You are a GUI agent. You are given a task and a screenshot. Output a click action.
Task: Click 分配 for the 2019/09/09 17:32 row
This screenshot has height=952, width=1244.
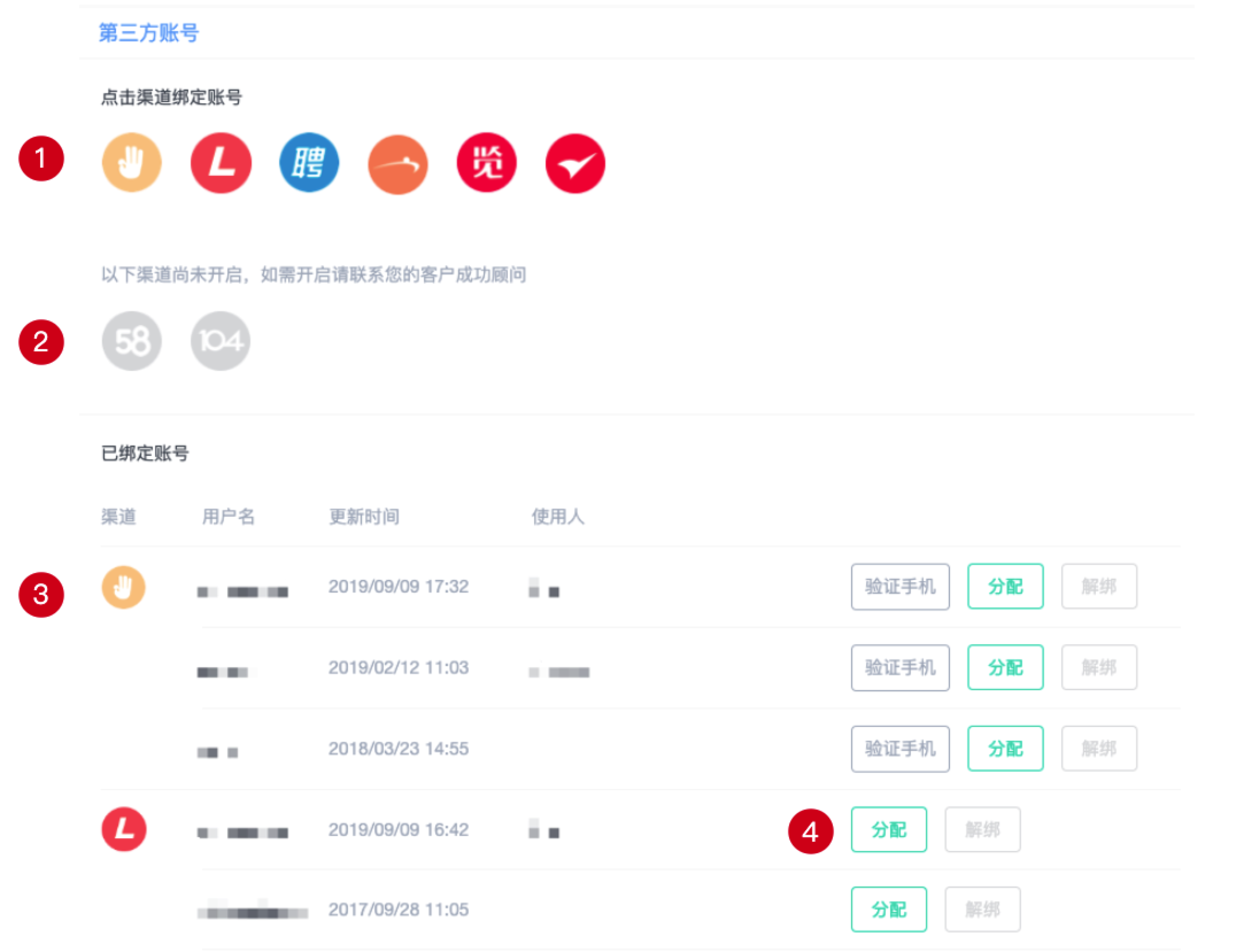(1005, 586)
